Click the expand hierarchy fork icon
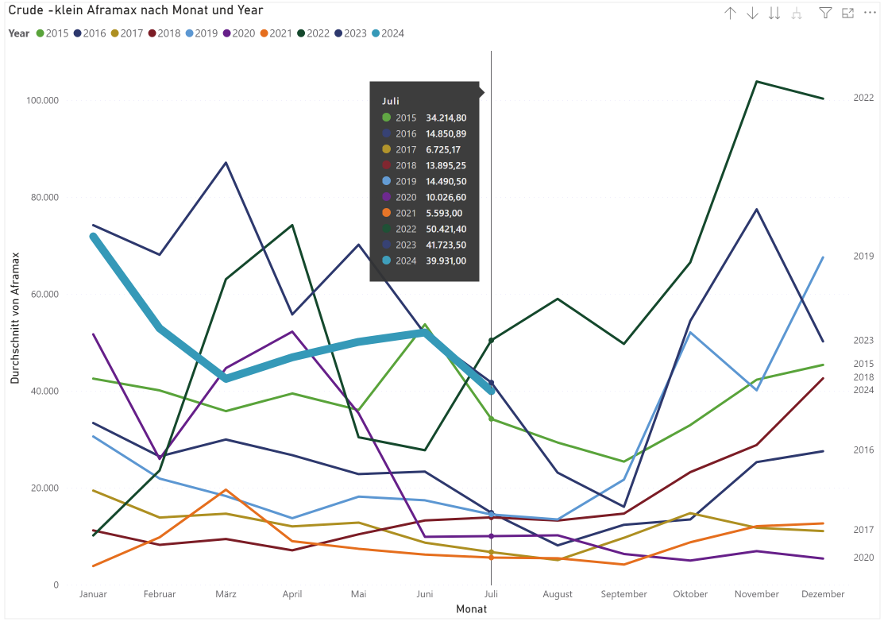Image resolution: width=884 pixels, height=637 pixels. 797,13
